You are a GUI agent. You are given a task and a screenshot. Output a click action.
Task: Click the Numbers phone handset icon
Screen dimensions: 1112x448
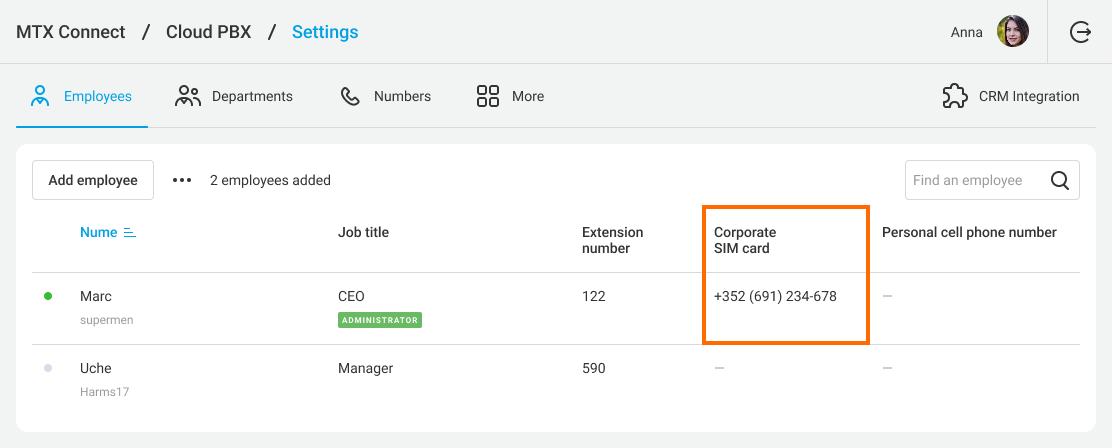(x=350, y=96)
